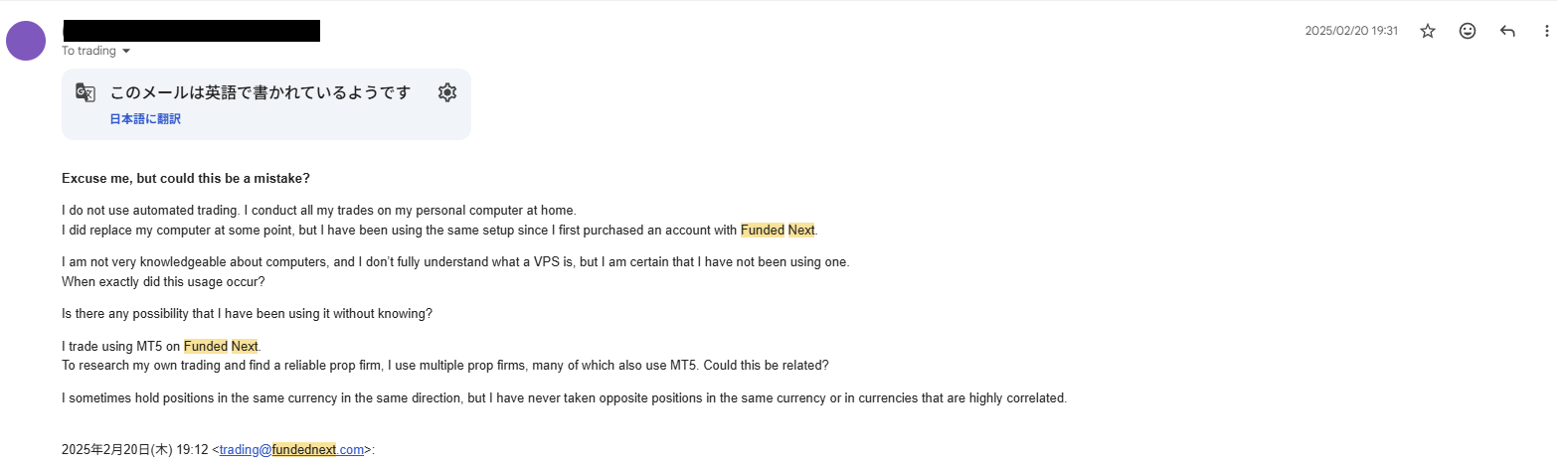This screenshot has width=1568, height=469.
Task: Translate the email via "日本語に翻訳" link
Action: point(145,119)
